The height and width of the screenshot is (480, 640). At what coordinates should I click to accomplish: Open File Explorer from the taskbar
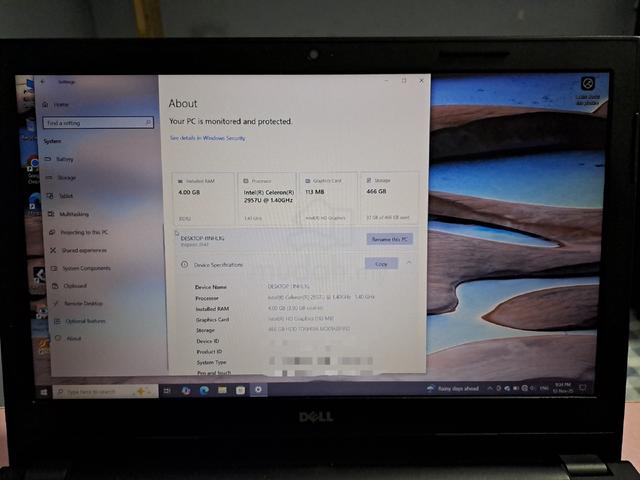(x=222, y=390)
